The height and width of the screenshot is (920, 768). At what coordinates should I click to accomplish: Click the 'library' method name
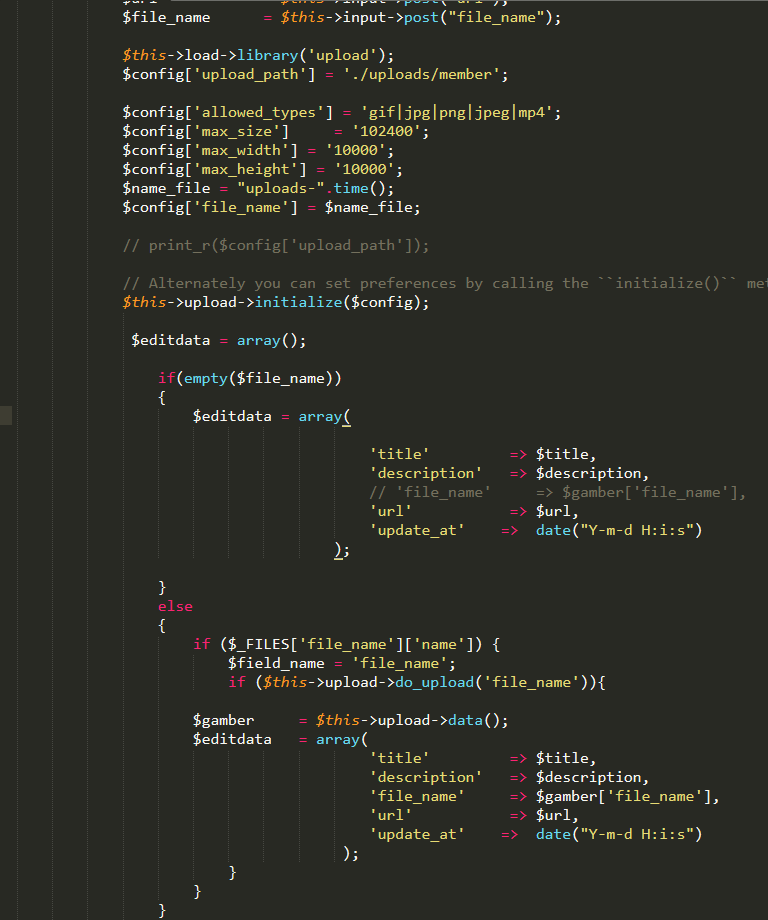[268, 55]
